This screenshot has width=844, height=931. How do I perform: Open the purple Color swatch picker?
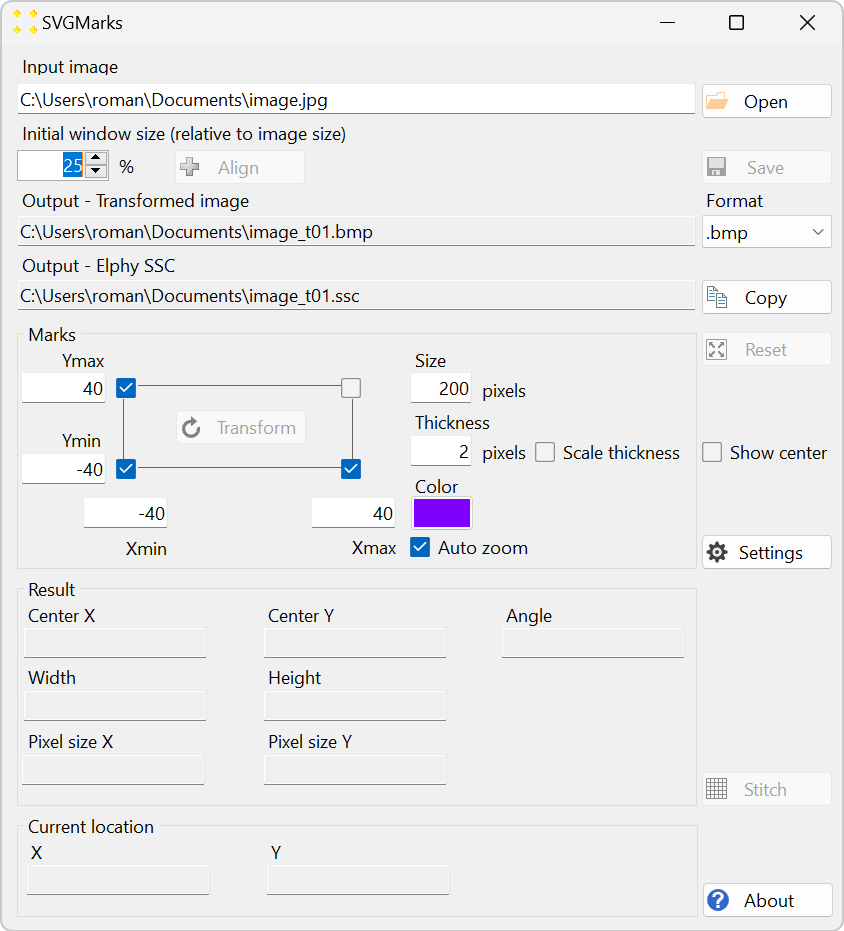click(x=442, y=513)
